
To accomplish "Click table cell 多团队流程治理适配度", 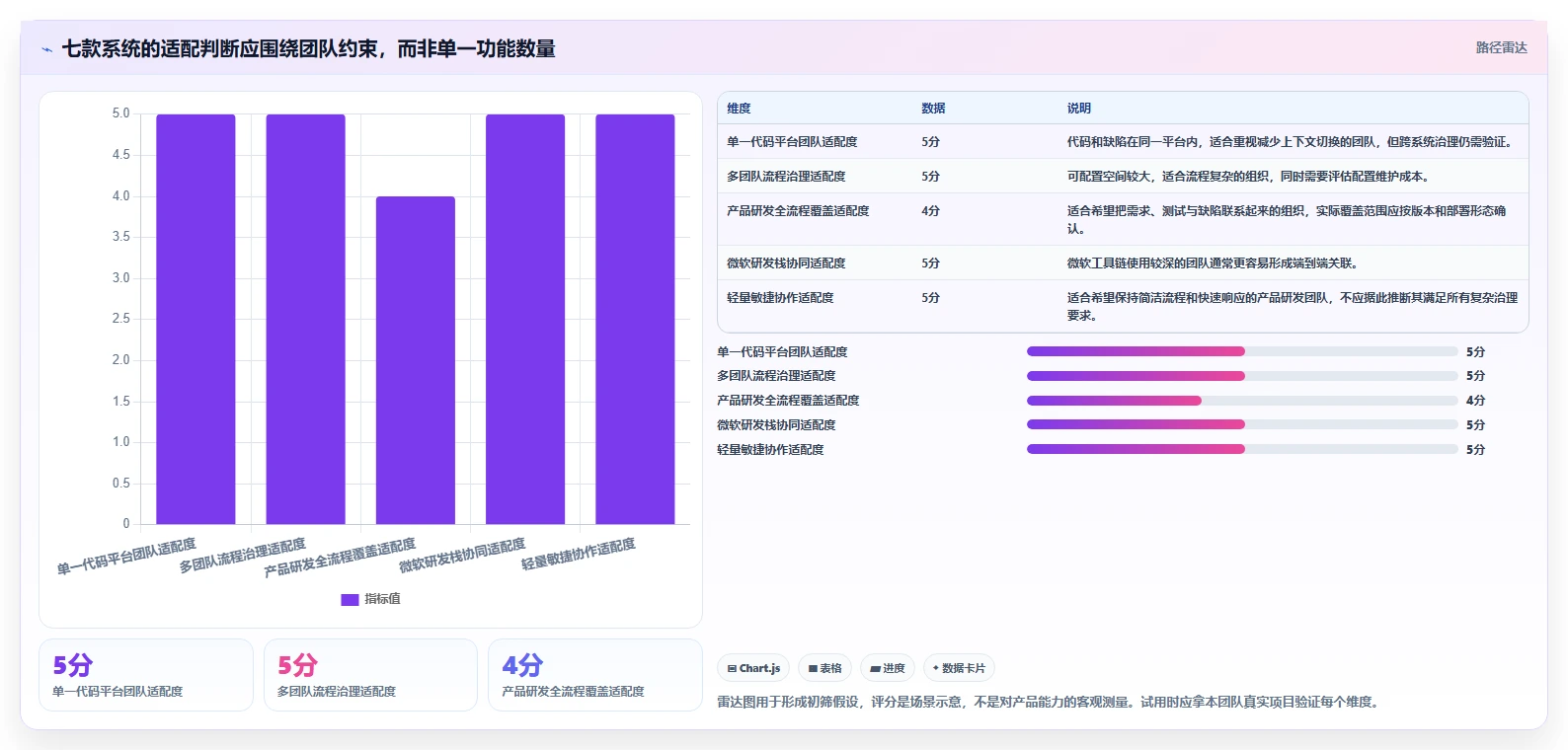I will click(786, 177).
